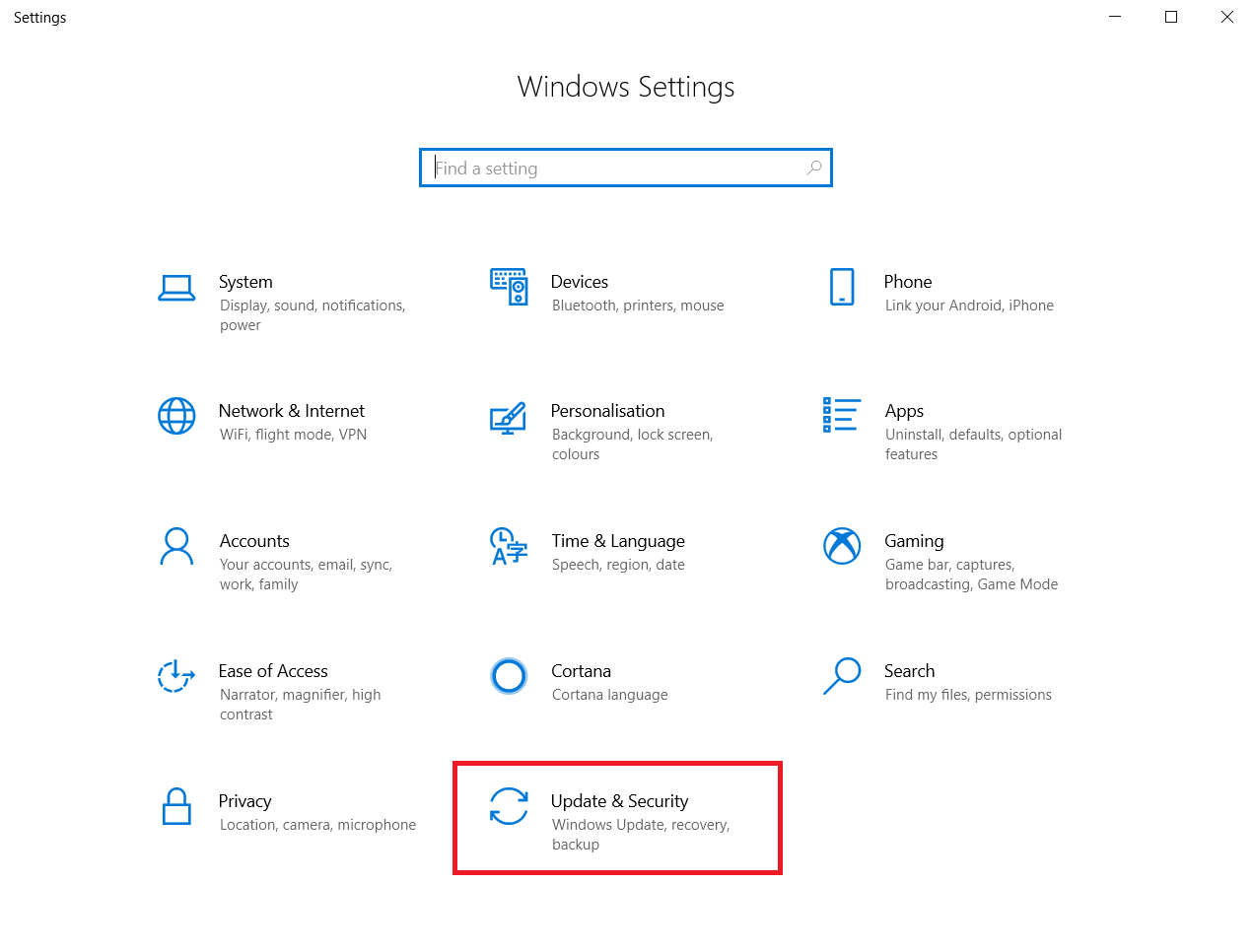Click 'Uninstall, defaults, optional features' text
1253x952 pixels.
[973, 444]
